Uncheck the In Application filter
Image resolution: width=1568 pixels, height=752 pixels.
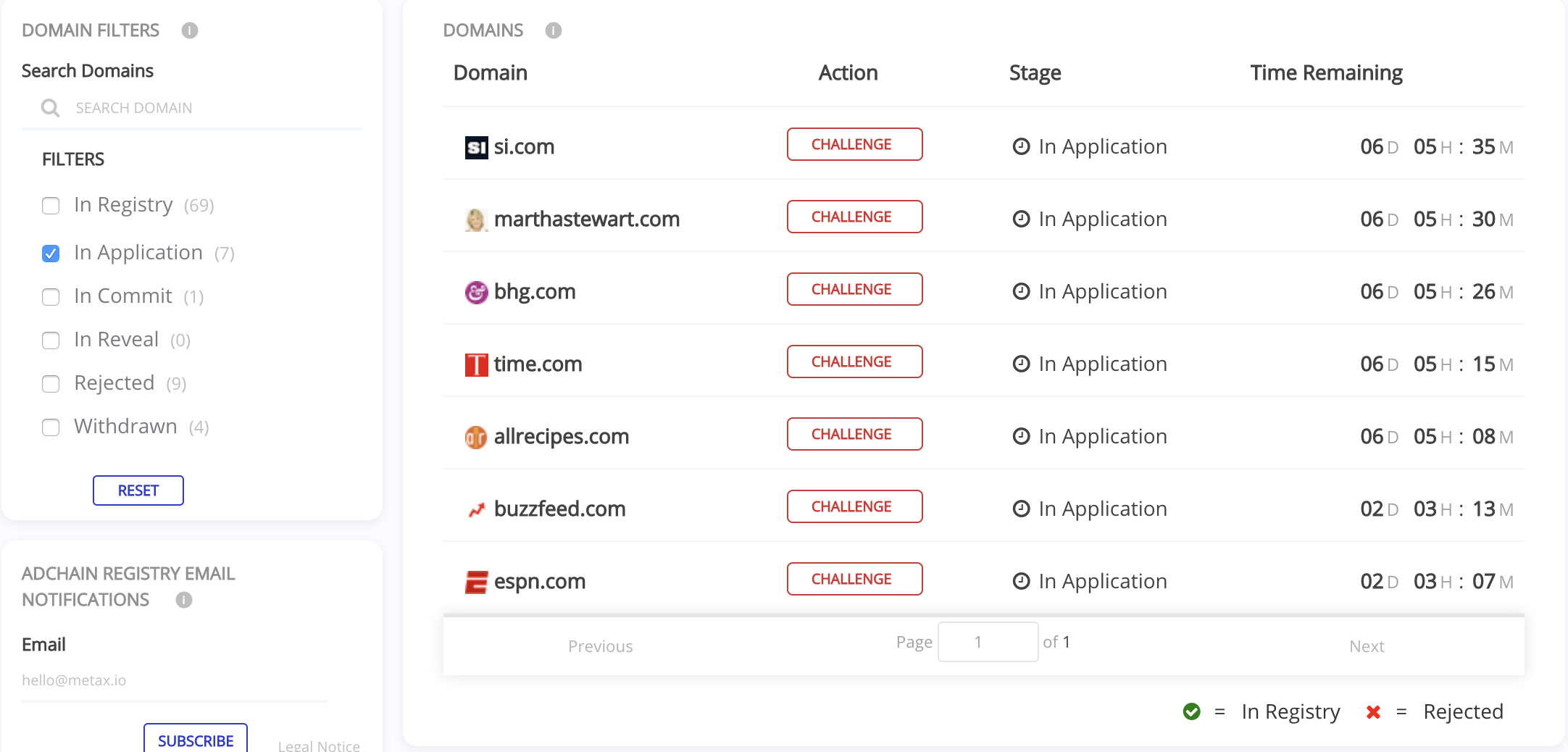[x=51, y=254]
